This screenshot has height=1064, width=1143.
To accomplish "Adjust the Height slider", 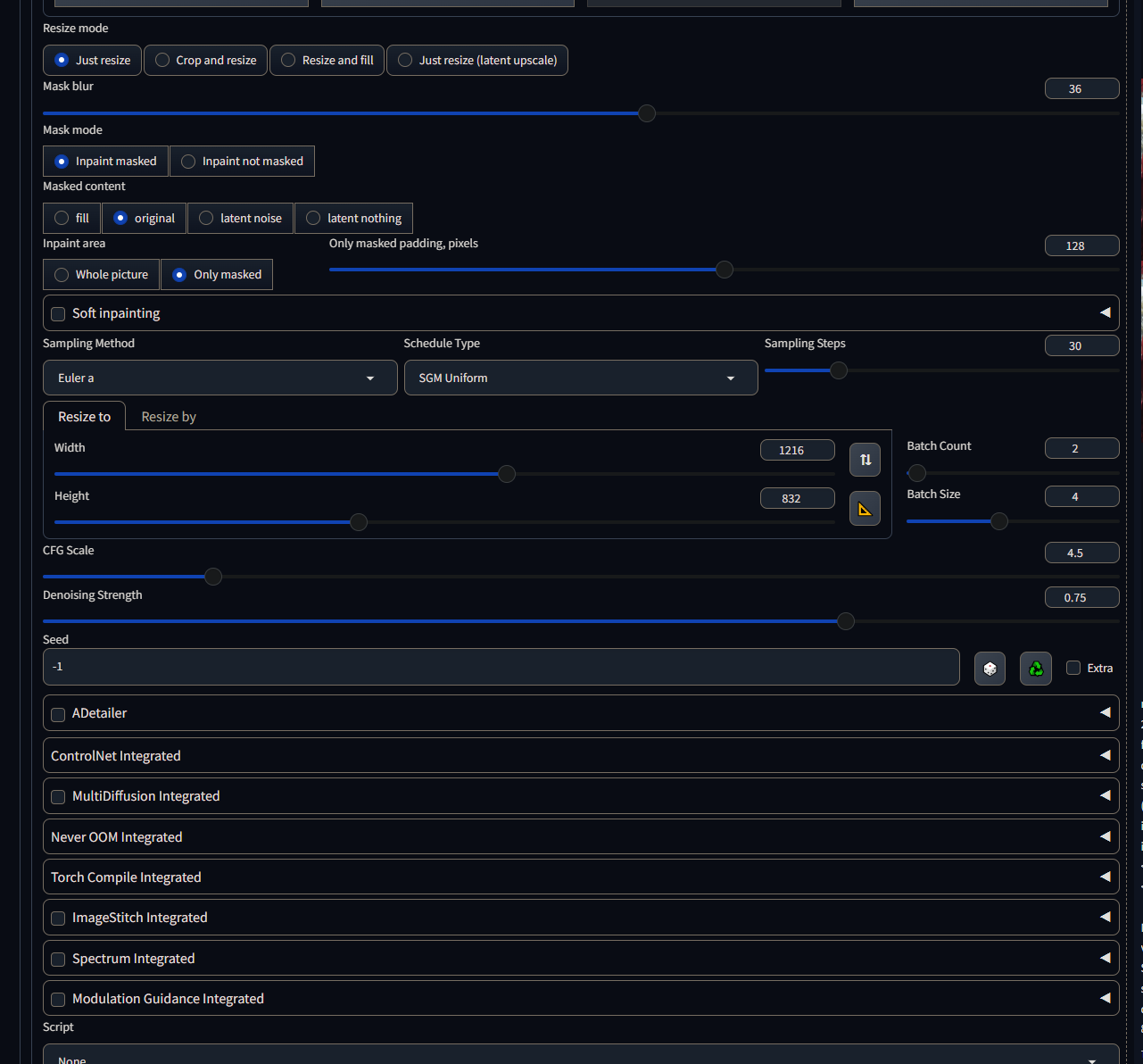I will pyautogui.click(x=444, y=522).
